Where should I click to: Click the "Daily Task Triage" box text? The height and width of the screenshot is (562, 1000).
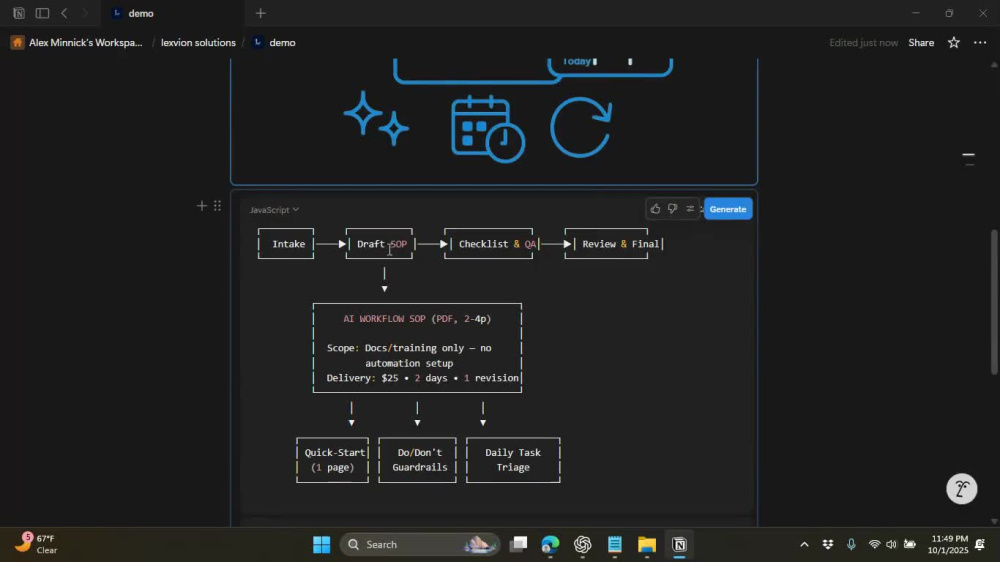point(513,459)
